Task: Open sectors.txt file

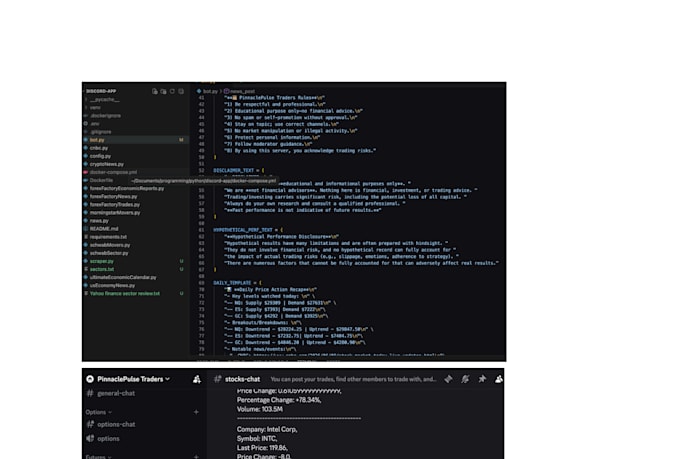Action: (x=102, y=269)
